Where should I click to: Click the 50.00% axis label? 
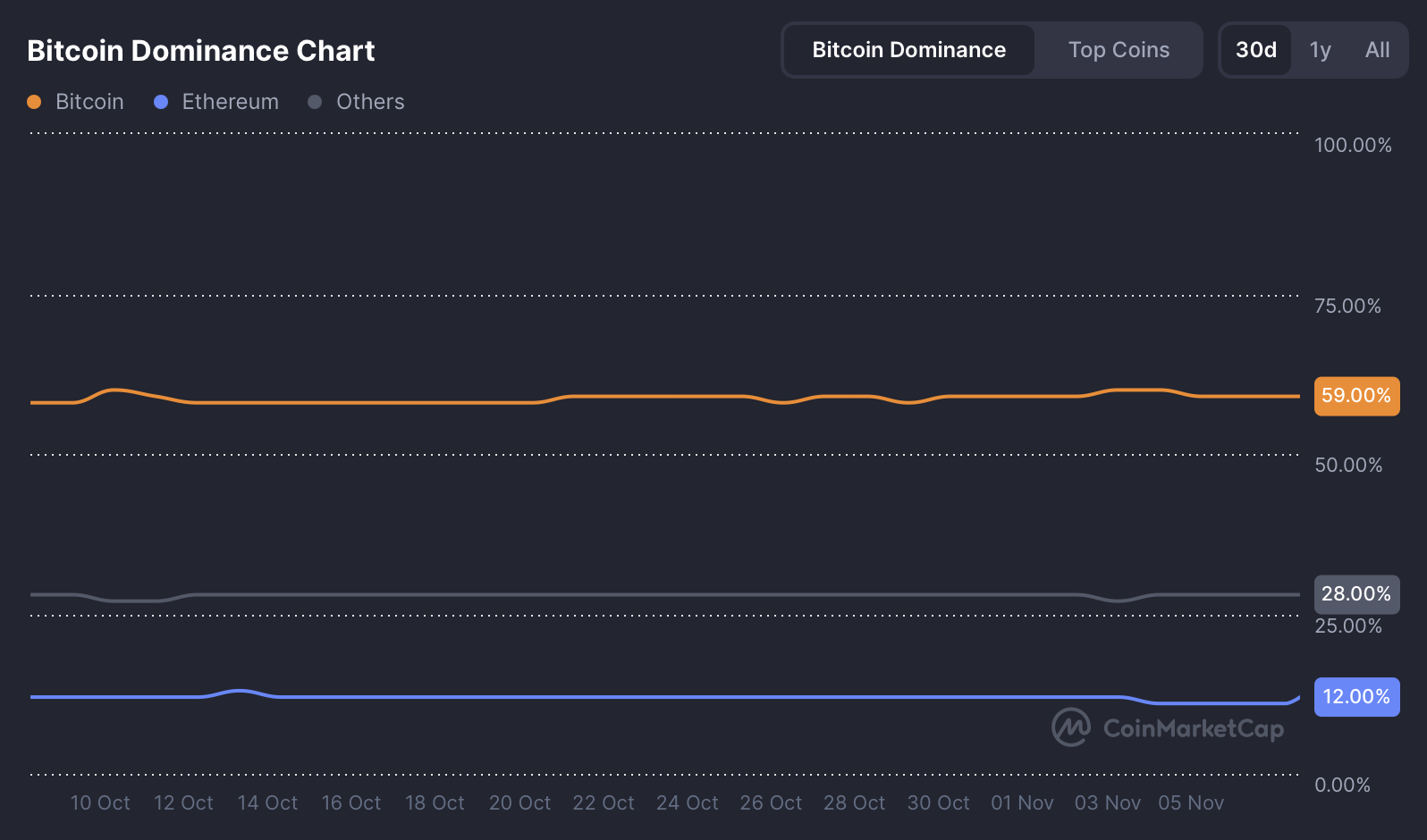pyautogui.click(x=1348, y=466)
